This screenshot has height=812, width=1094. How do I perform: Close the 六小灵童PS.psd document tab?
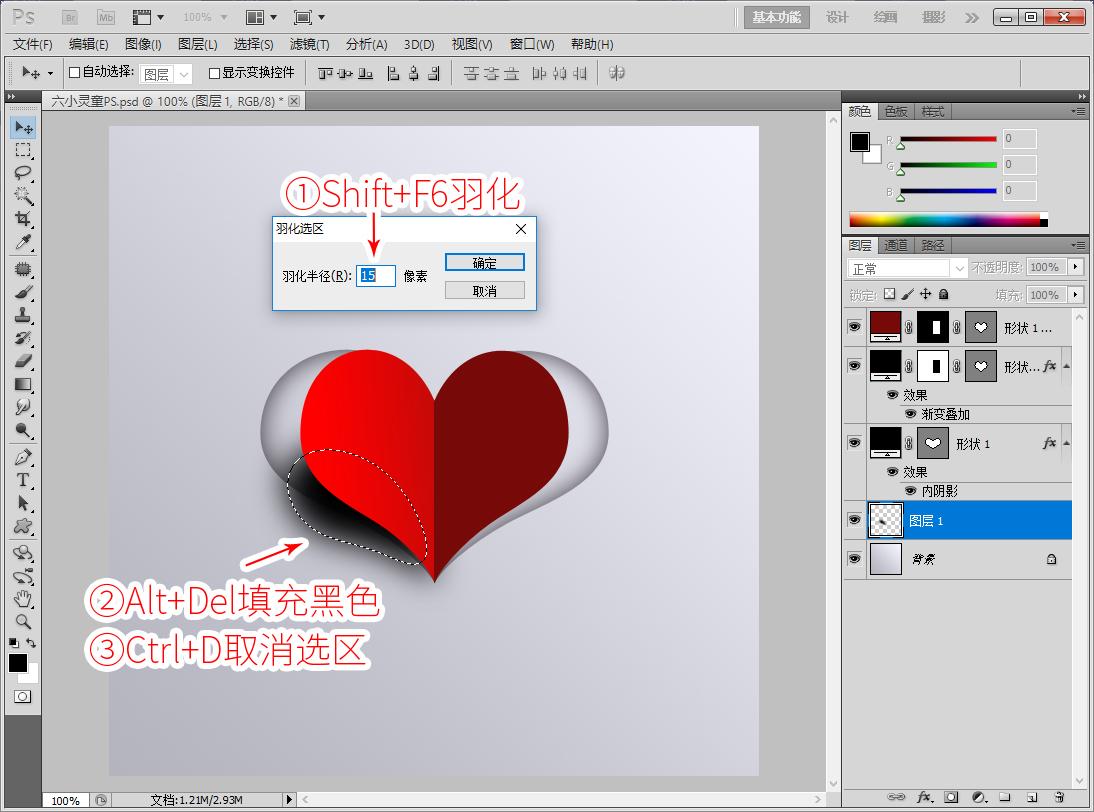294,101
